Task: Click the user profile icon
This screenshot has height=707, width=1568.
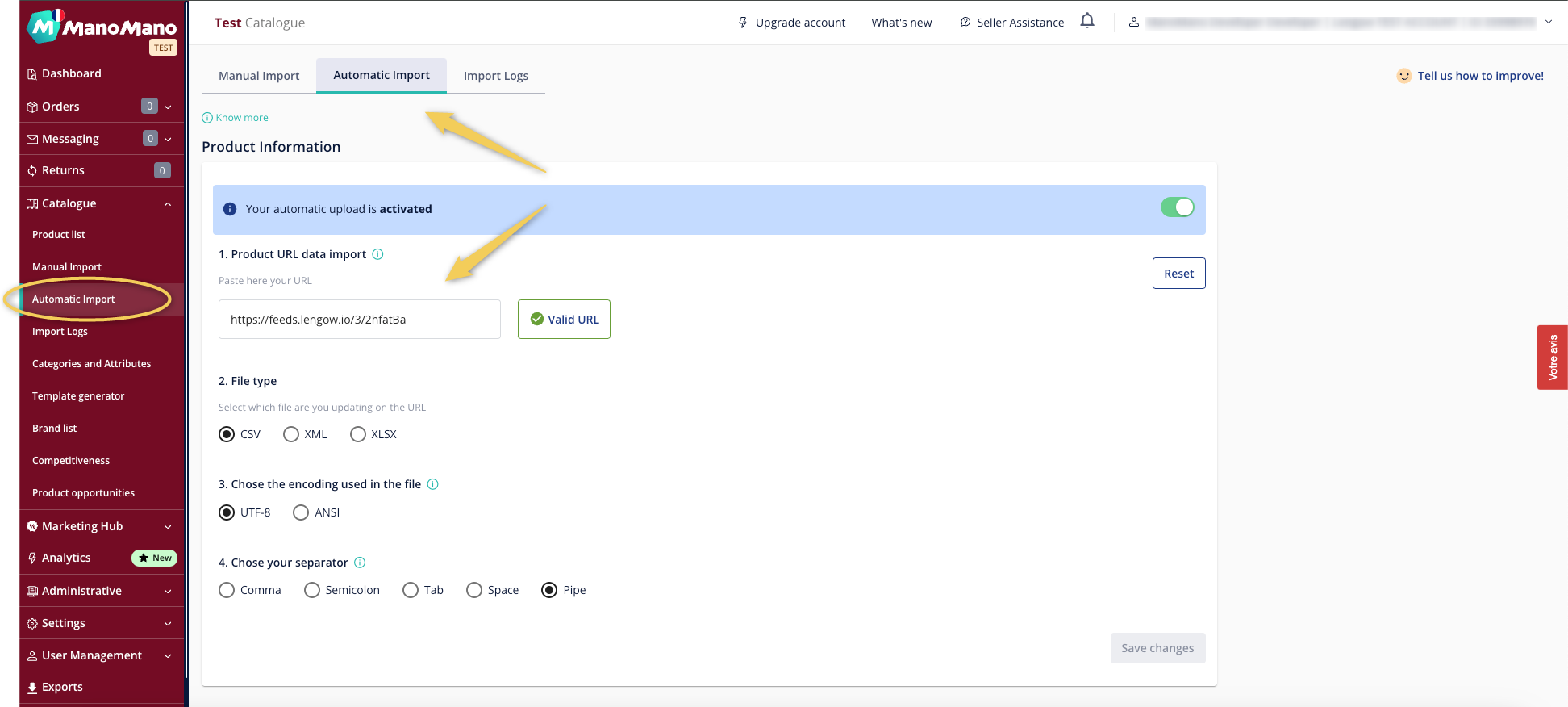Action: tap(1133, 23)
